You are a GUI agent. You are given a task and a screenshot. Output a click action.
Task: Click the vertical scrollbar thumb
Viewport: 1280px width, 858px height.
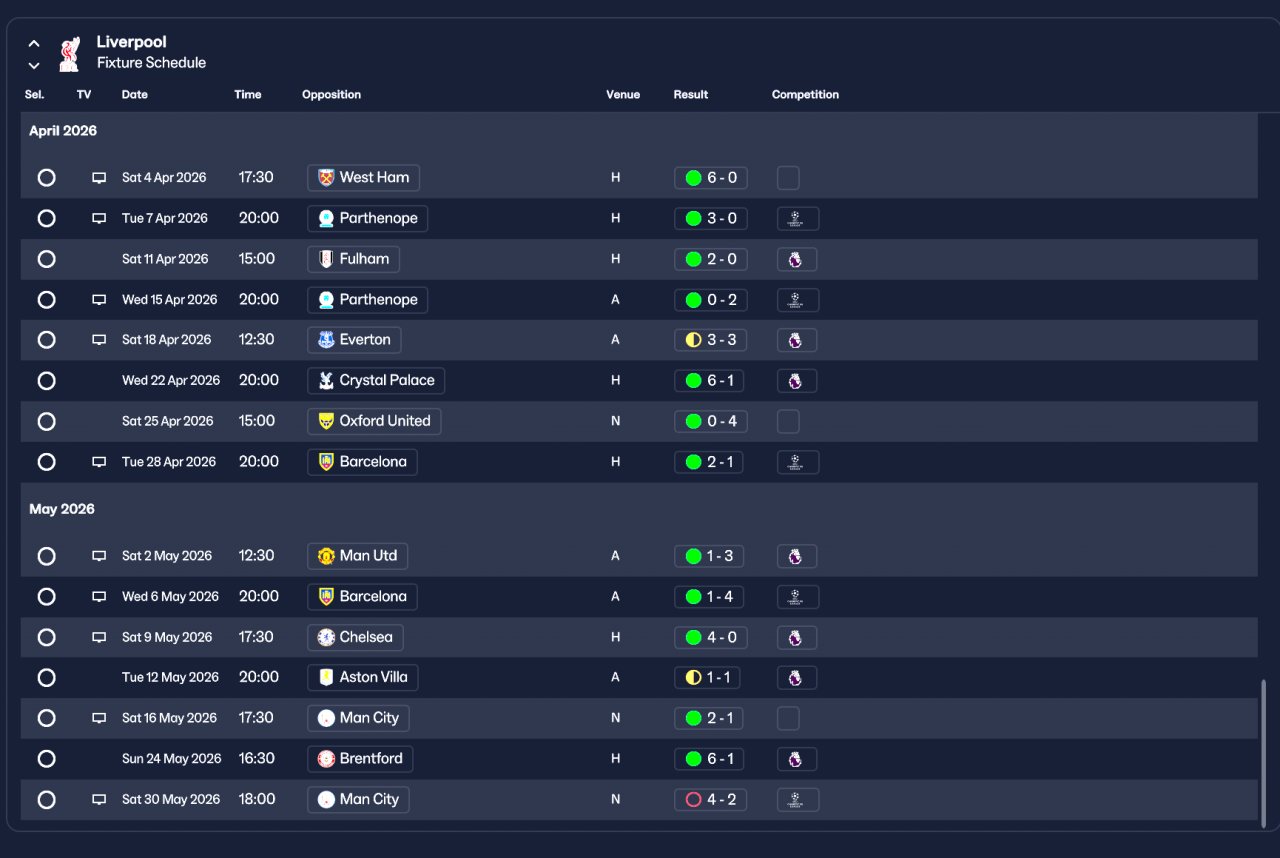coord(1263,750)
